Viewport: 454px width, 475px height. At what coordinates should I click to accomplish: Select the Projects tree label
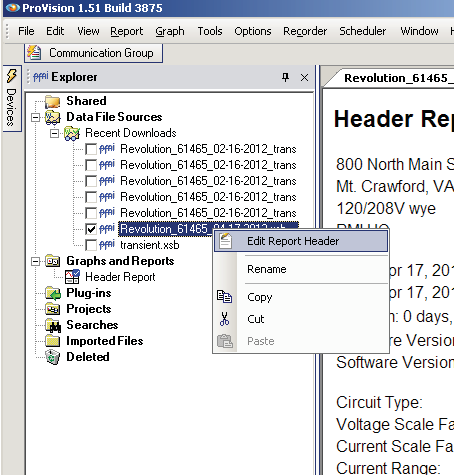[x=89, y=309]
